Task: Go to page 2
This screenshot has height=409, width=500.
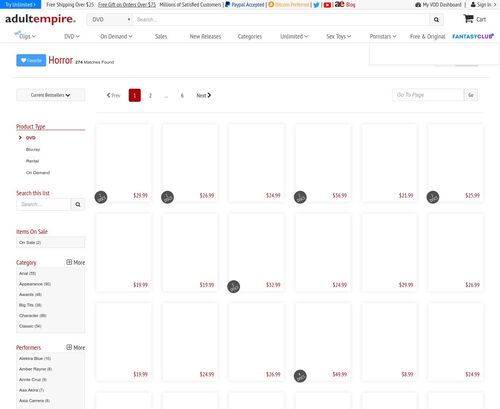Action: coord(150,95)
